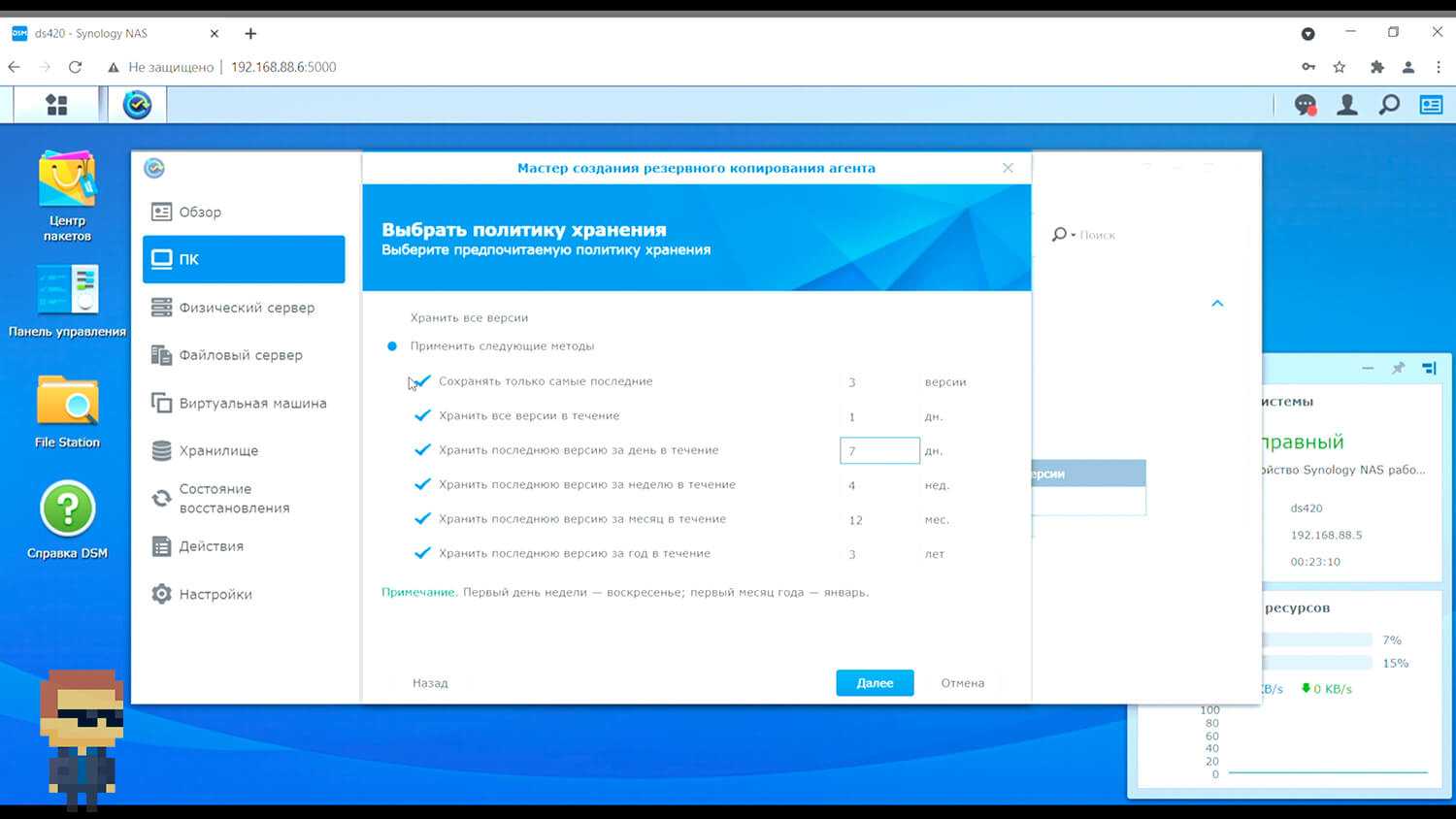Expand the search filter dropdown arrow
The width and height of the screenshot is (1456, 819).
coord(1073,235)
